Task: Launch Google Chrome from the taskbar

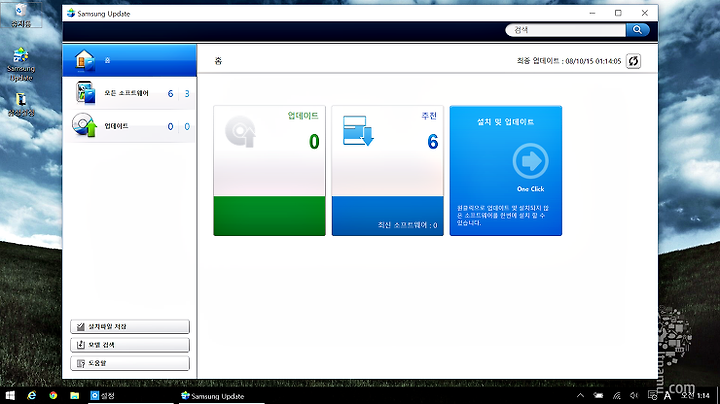Action: 53,396
